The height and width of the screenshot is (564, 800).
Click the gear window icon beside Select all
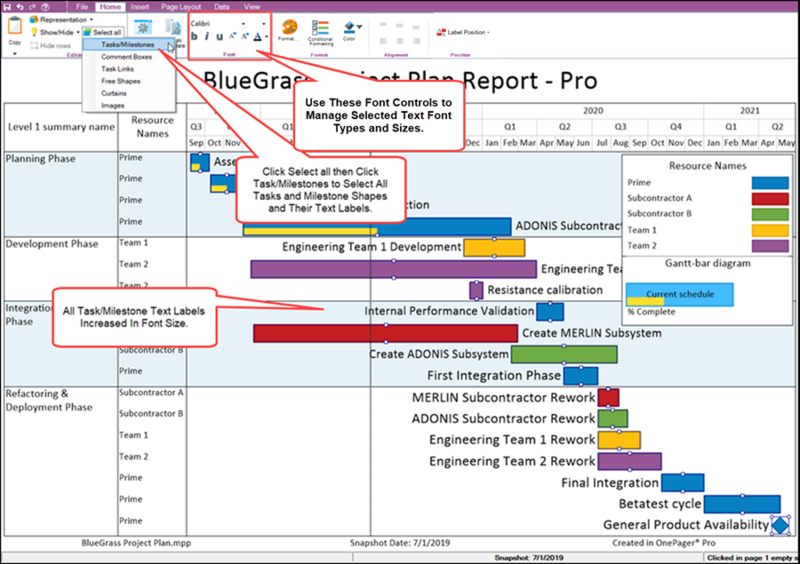(143, 27)
